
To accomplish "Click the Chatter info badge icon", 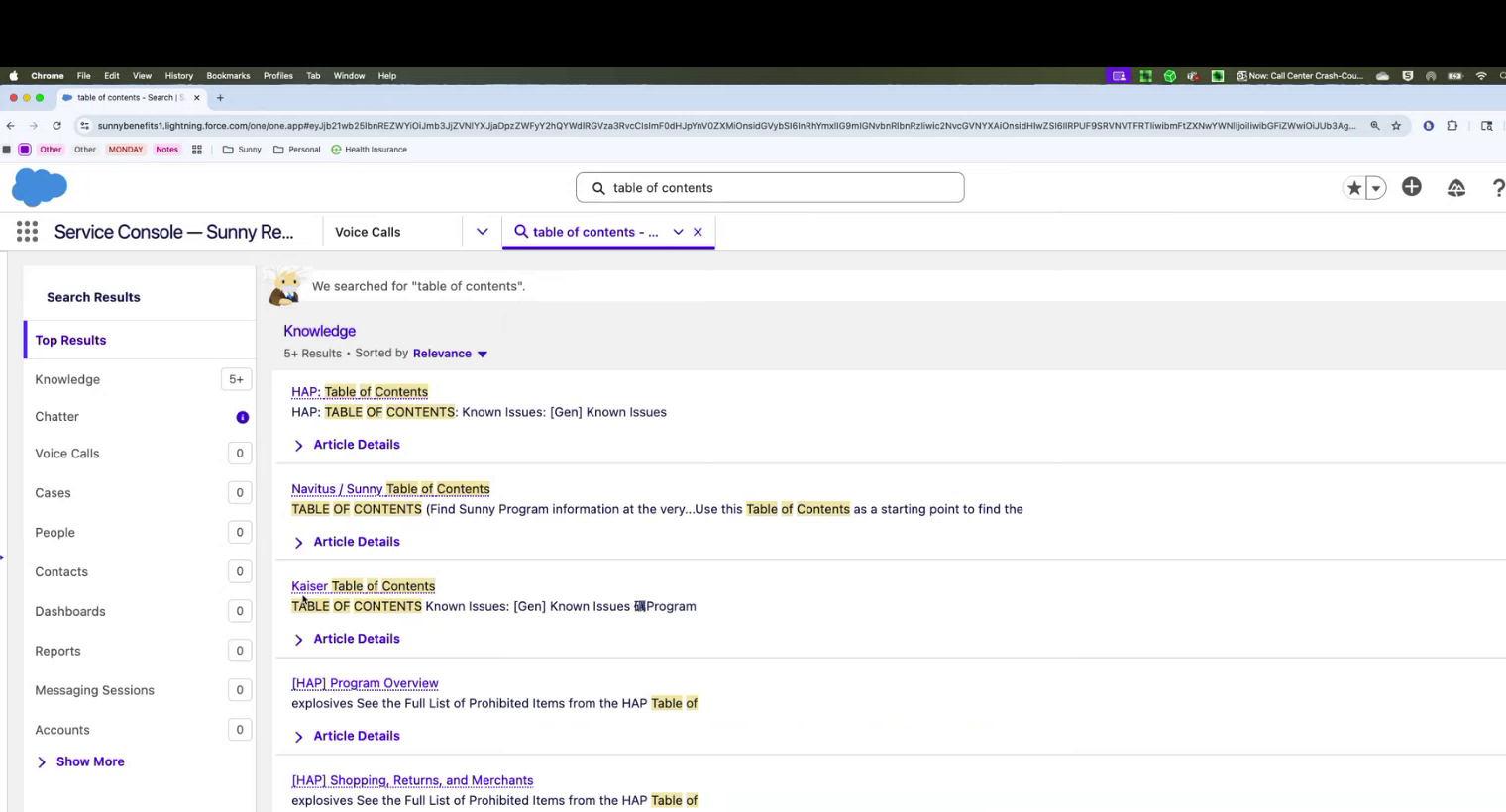I will coord(242,417).
